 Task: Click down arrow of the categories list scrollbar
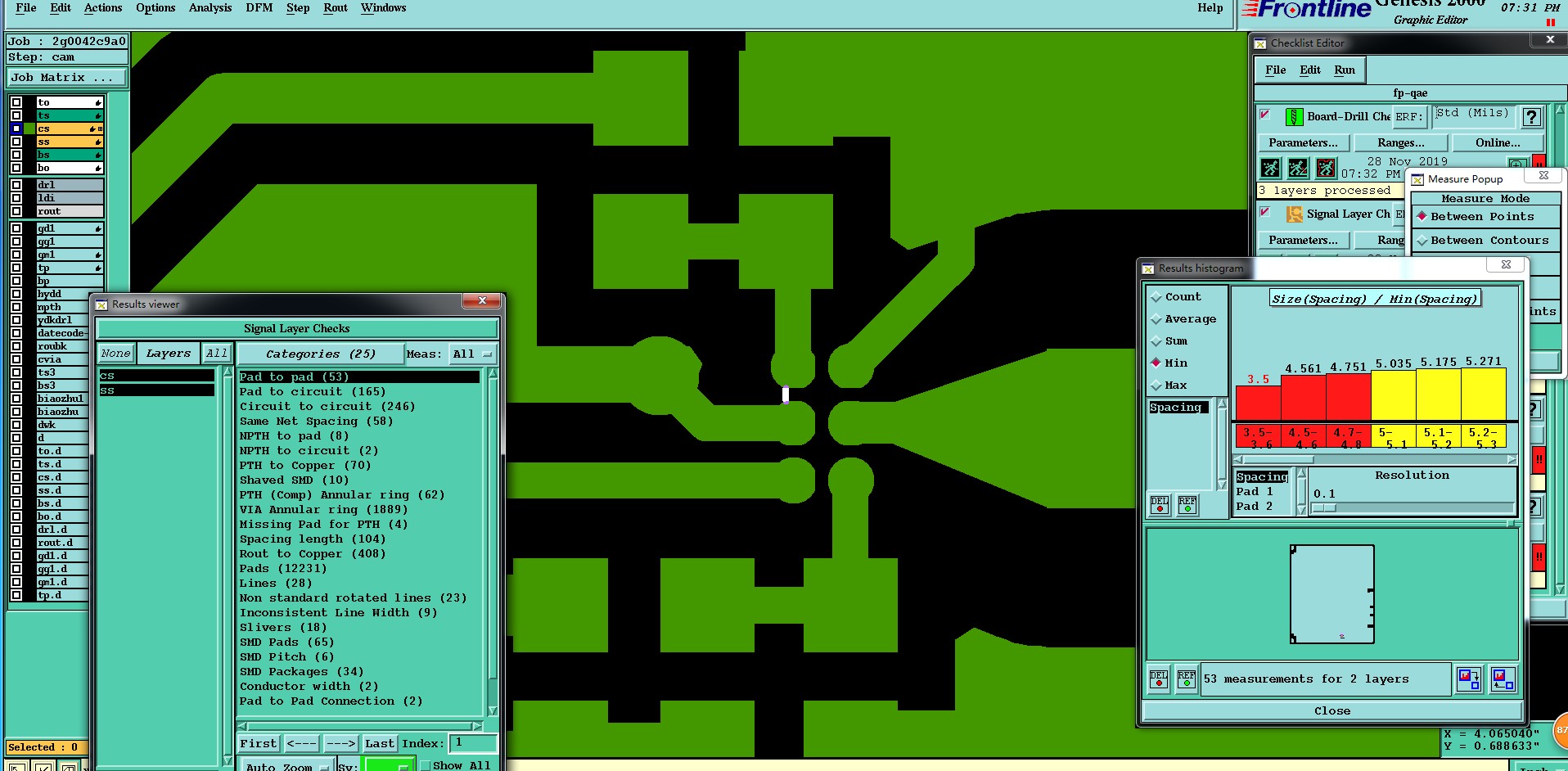coord(493,710)
